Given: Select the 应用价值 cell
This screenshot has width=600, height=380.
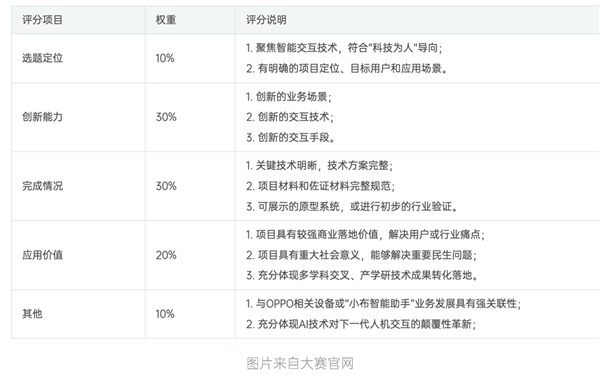Looking at the screenshot, I should 42,255.
